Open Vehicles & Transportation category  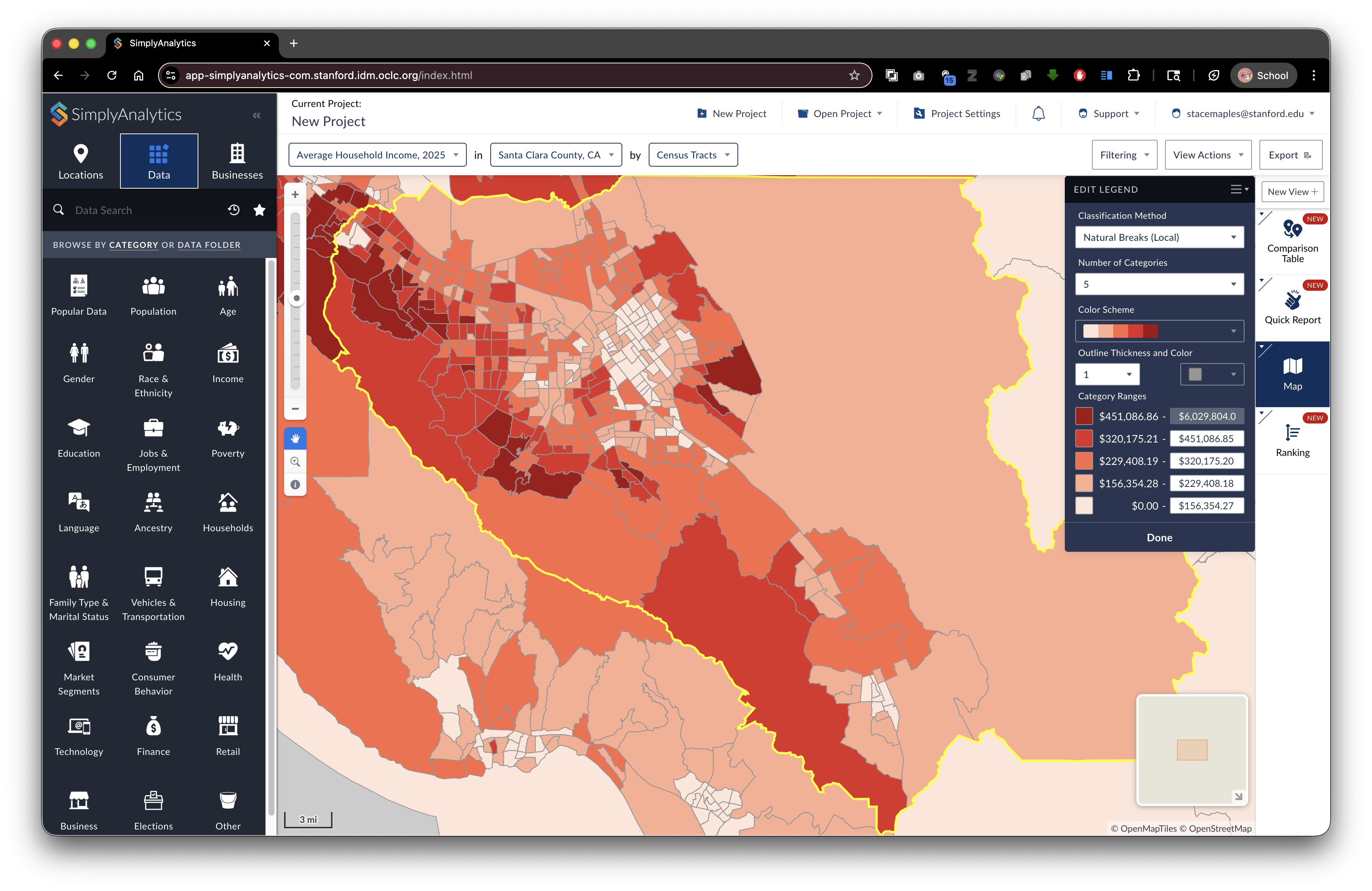click(x=153, y=594)
